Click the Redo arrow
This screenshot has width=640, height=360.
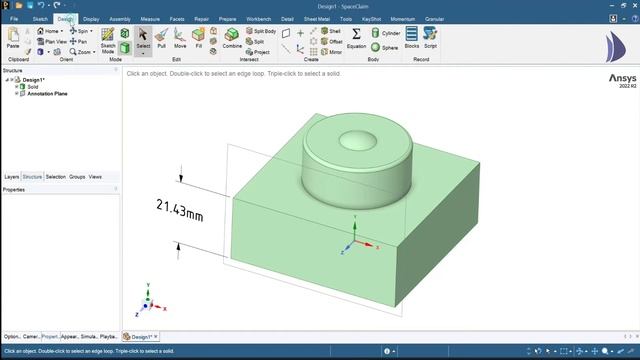tap(57, 5)
